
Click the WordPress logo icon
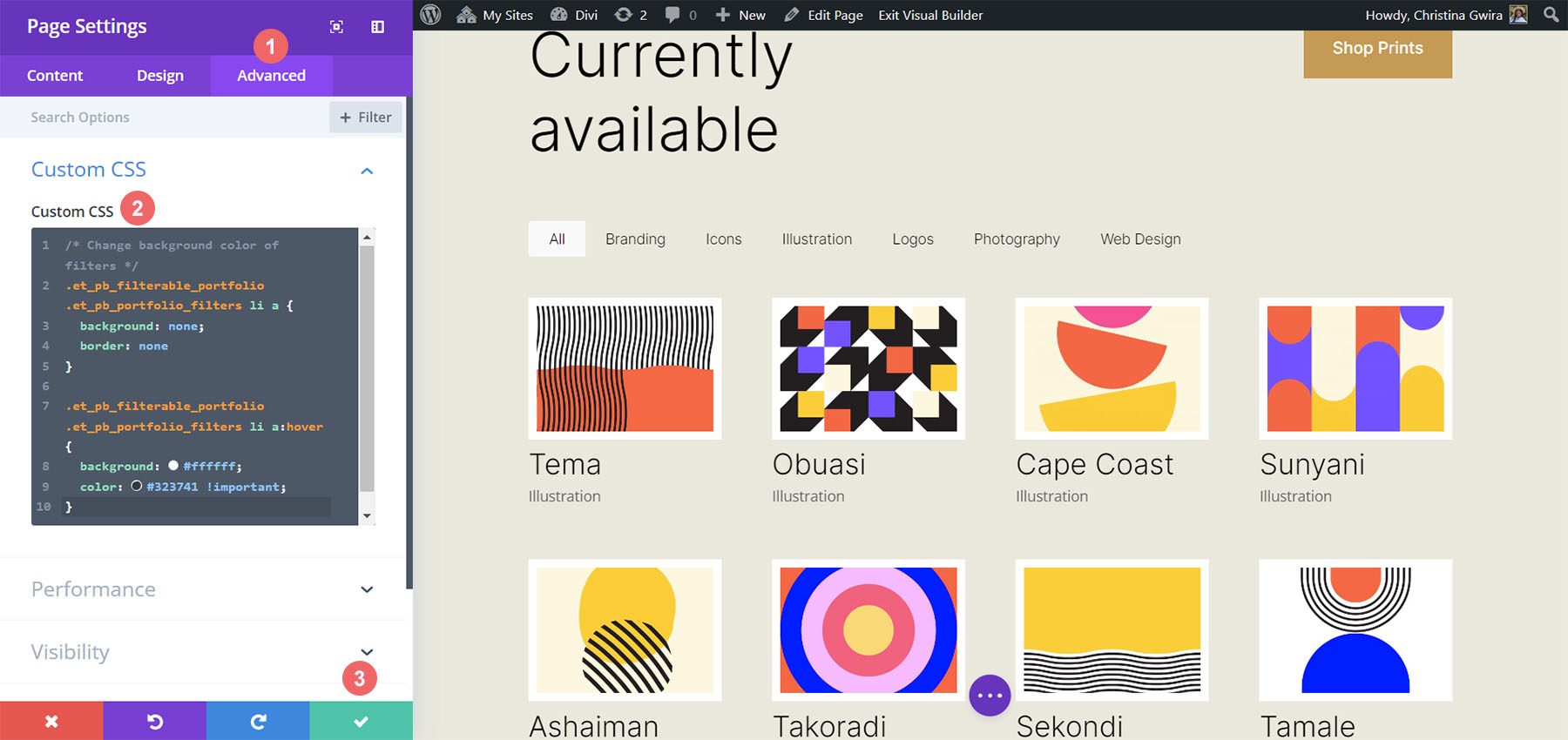430,15
